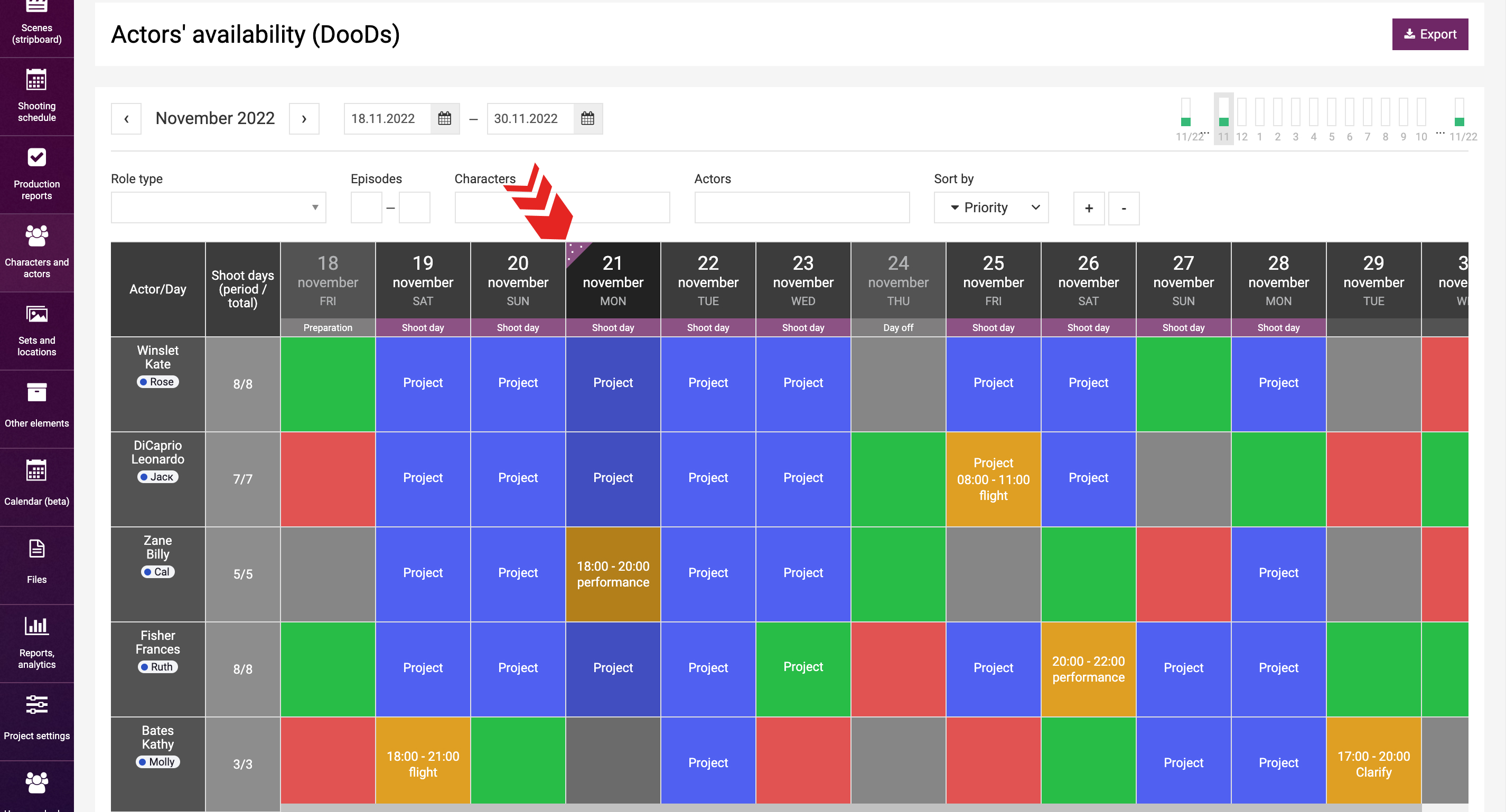Image resolution: width=1506 pixels, height=812 pixels.
Task: Click DiCaprio Leonardo actor name
Action: [158, 452]
